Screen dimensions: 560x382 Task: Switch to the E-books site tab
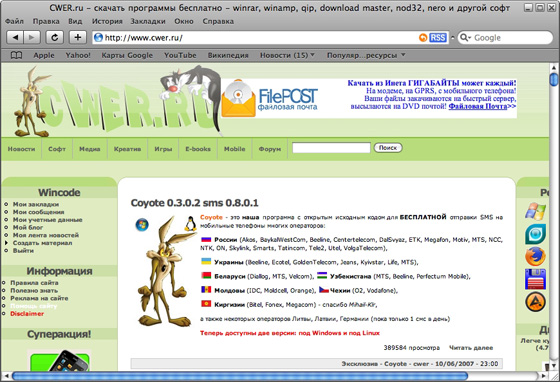point(198,149)
